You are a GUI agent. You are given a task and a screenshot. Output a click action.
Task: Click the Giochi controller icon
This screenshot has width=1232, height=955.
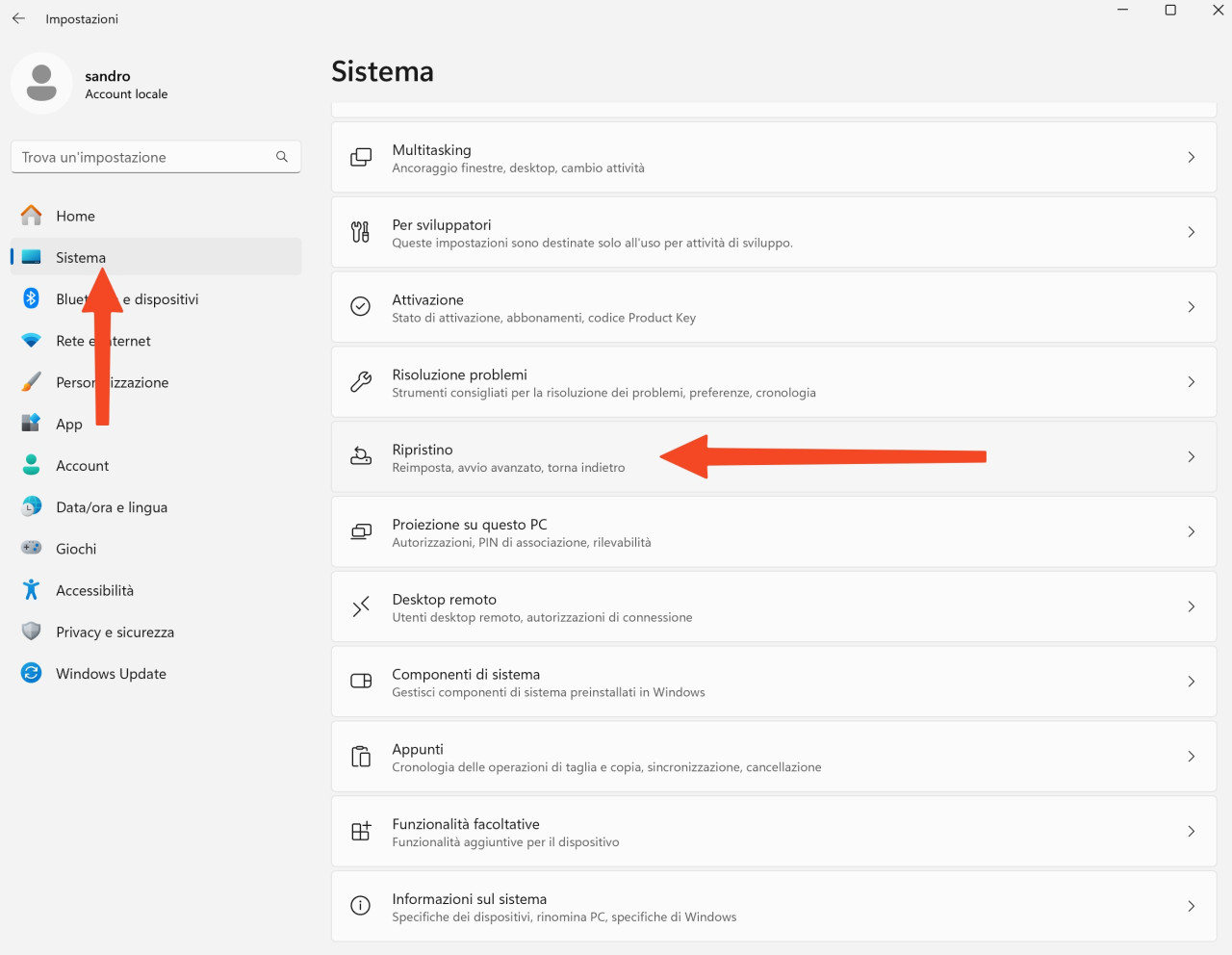click(32, 548)
